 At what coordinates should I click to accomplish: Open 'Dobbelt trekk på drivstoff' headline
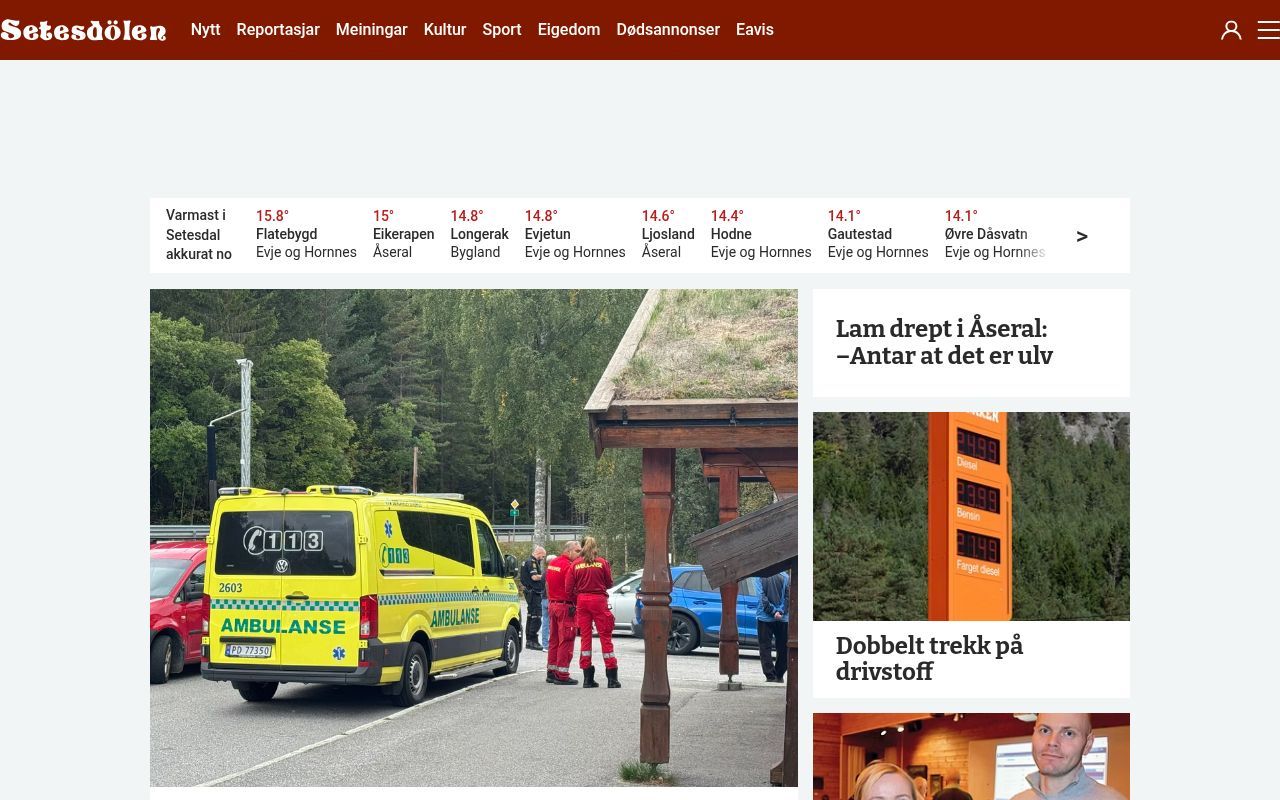click(929, 658)
